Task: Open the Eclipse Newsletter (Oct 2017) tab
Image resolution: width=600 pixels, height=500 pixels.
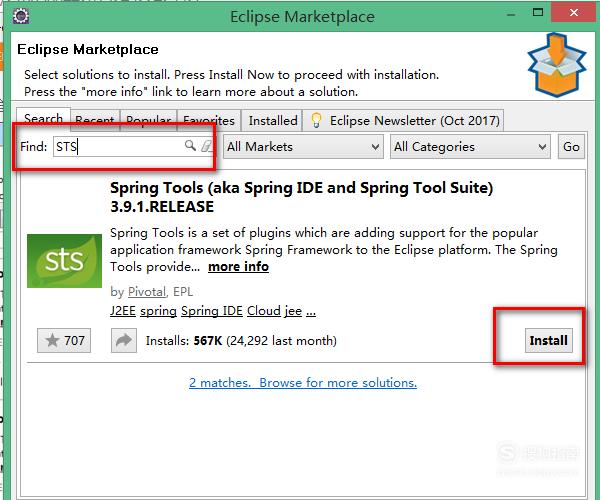Action: (404, 121)
